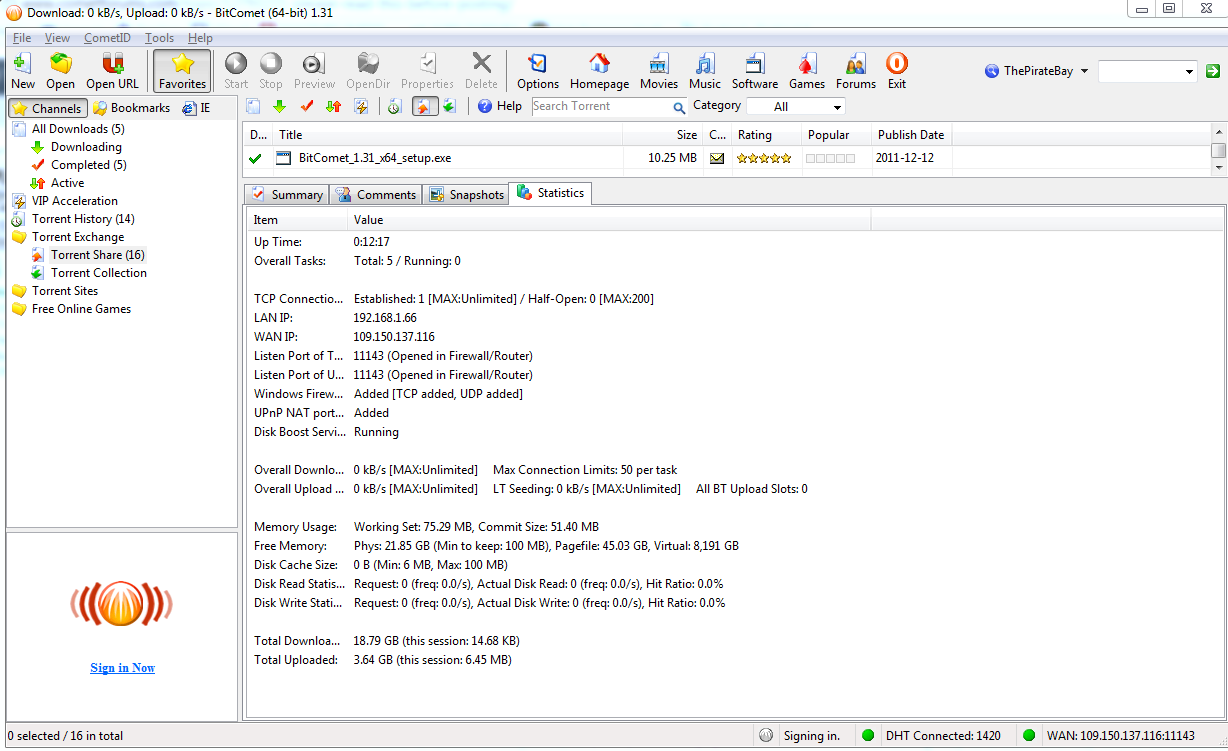Click the green downloading filter icon
Screen dimensions: 1228x751
click(280, 106)
